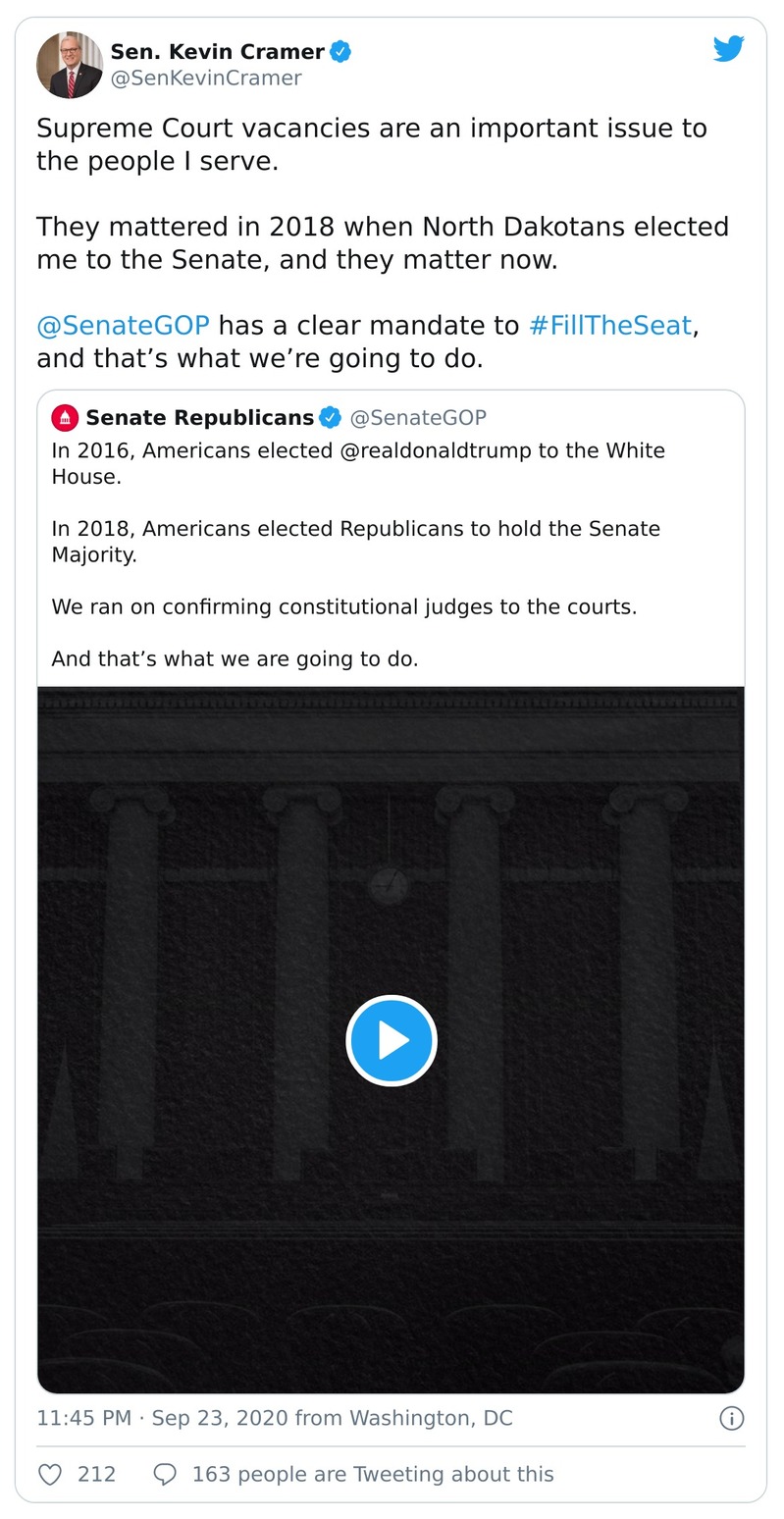Click the reply speech bubble icon
Screen dimensions: 784x1519
[x=163, y=1473]
